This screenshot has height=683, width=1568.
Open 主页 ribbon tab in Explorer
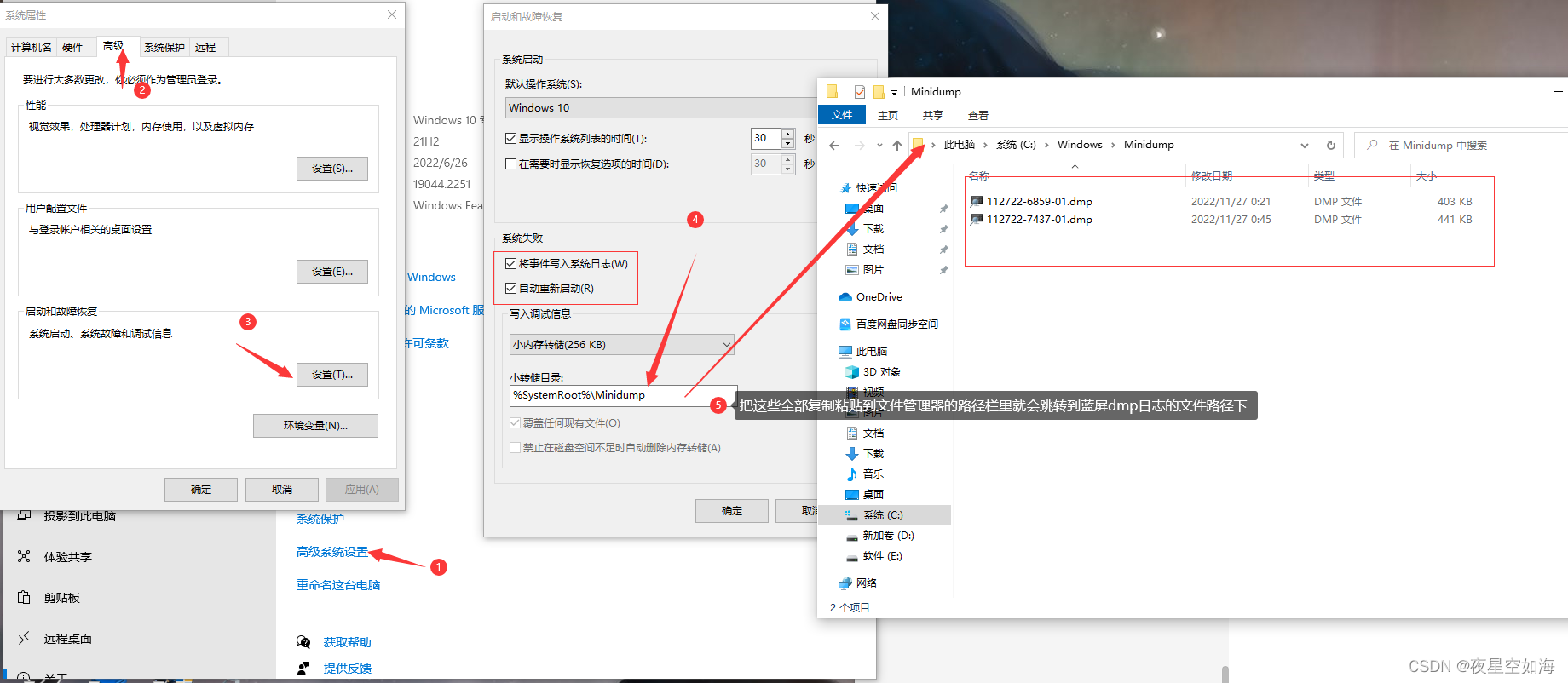tap(888, 115)
